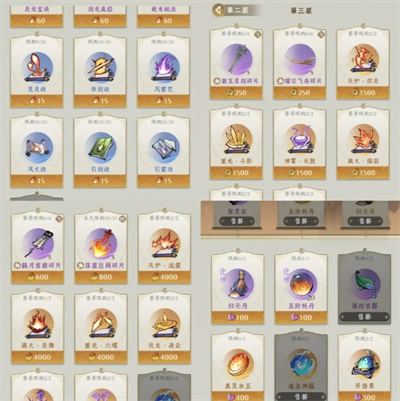
Task: Click the 4000 price under 伏龙·凌云
Action: (164, 357)
